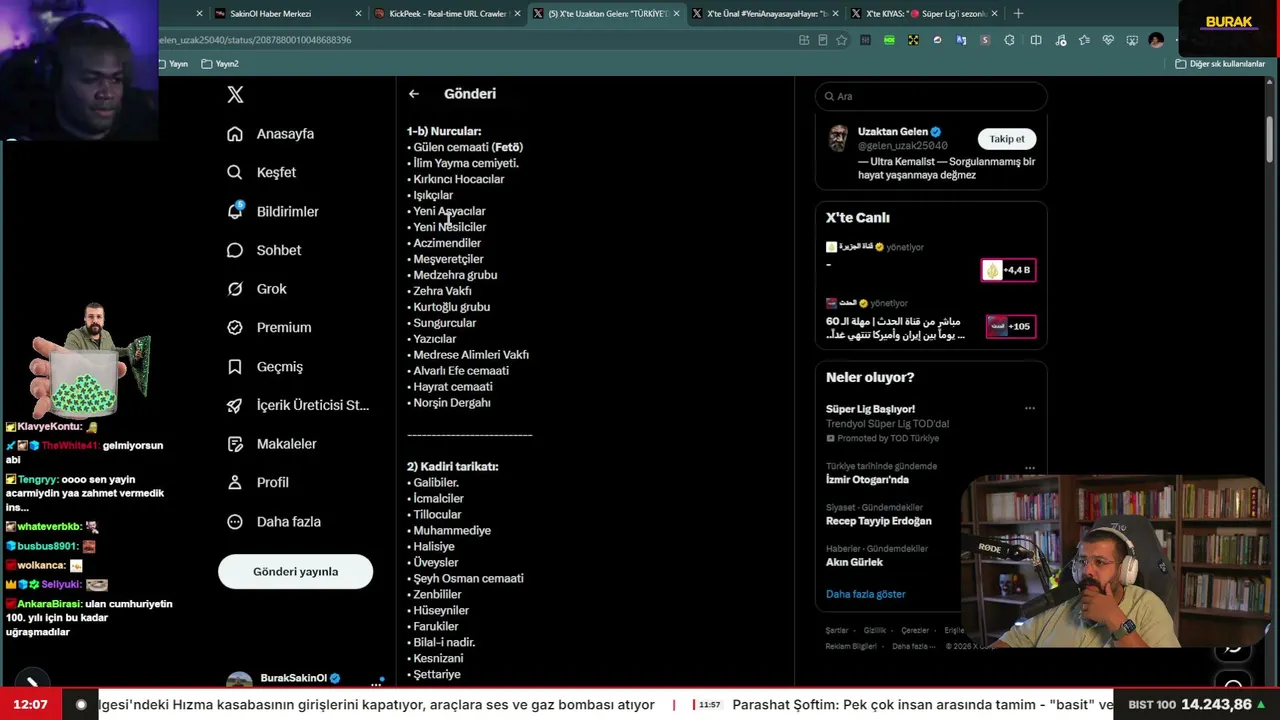Open Geçmiş via its sidebar icon
The image size is (1280, 720).
[x=235, y=367]
